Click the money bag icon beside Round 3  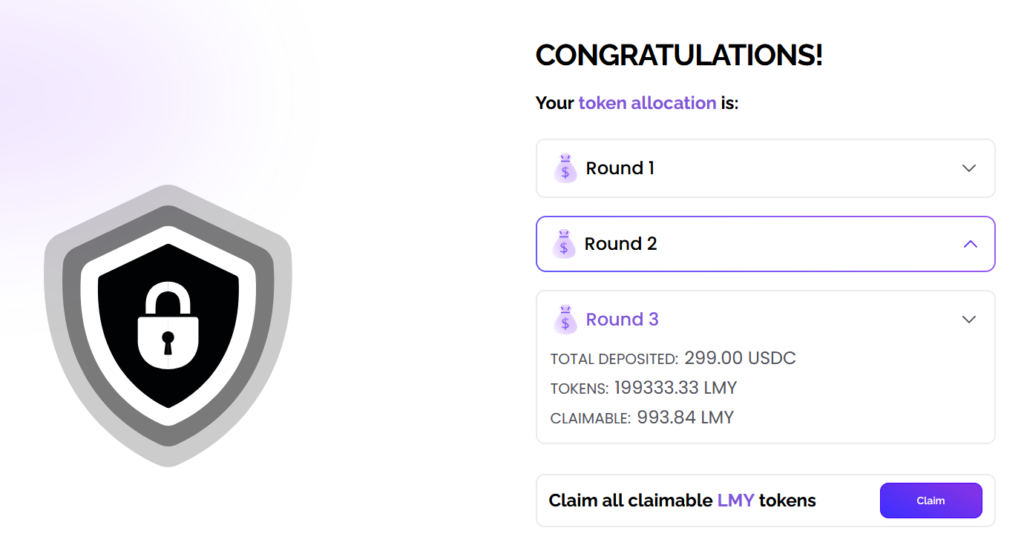click(x=566, y=320)
